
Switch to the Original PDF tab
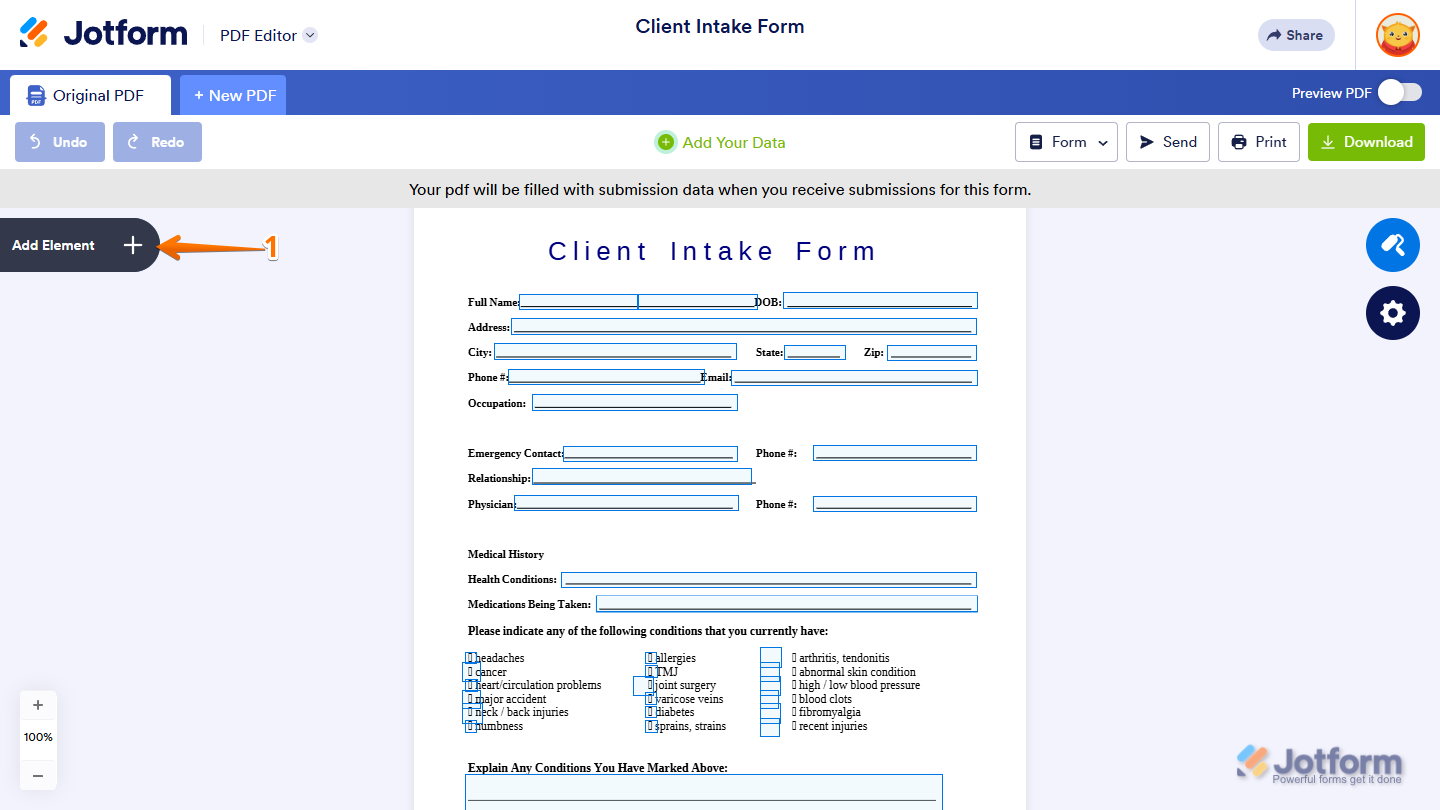pos(90,94)
